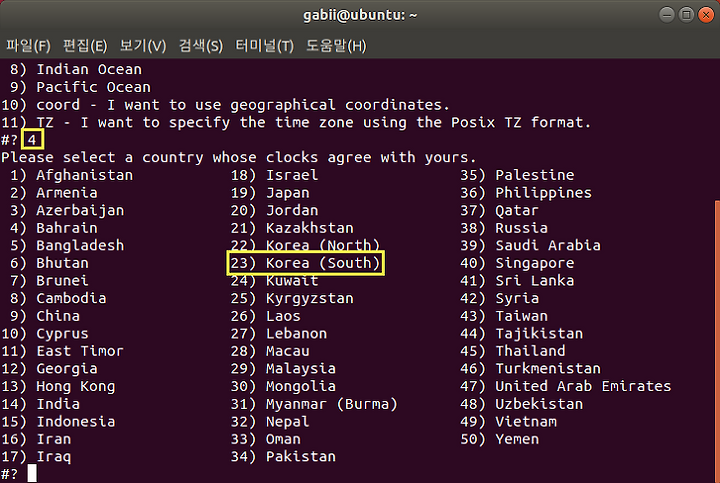
Task: Click the text '26) Laos'
Action: (x=266, y=316)
